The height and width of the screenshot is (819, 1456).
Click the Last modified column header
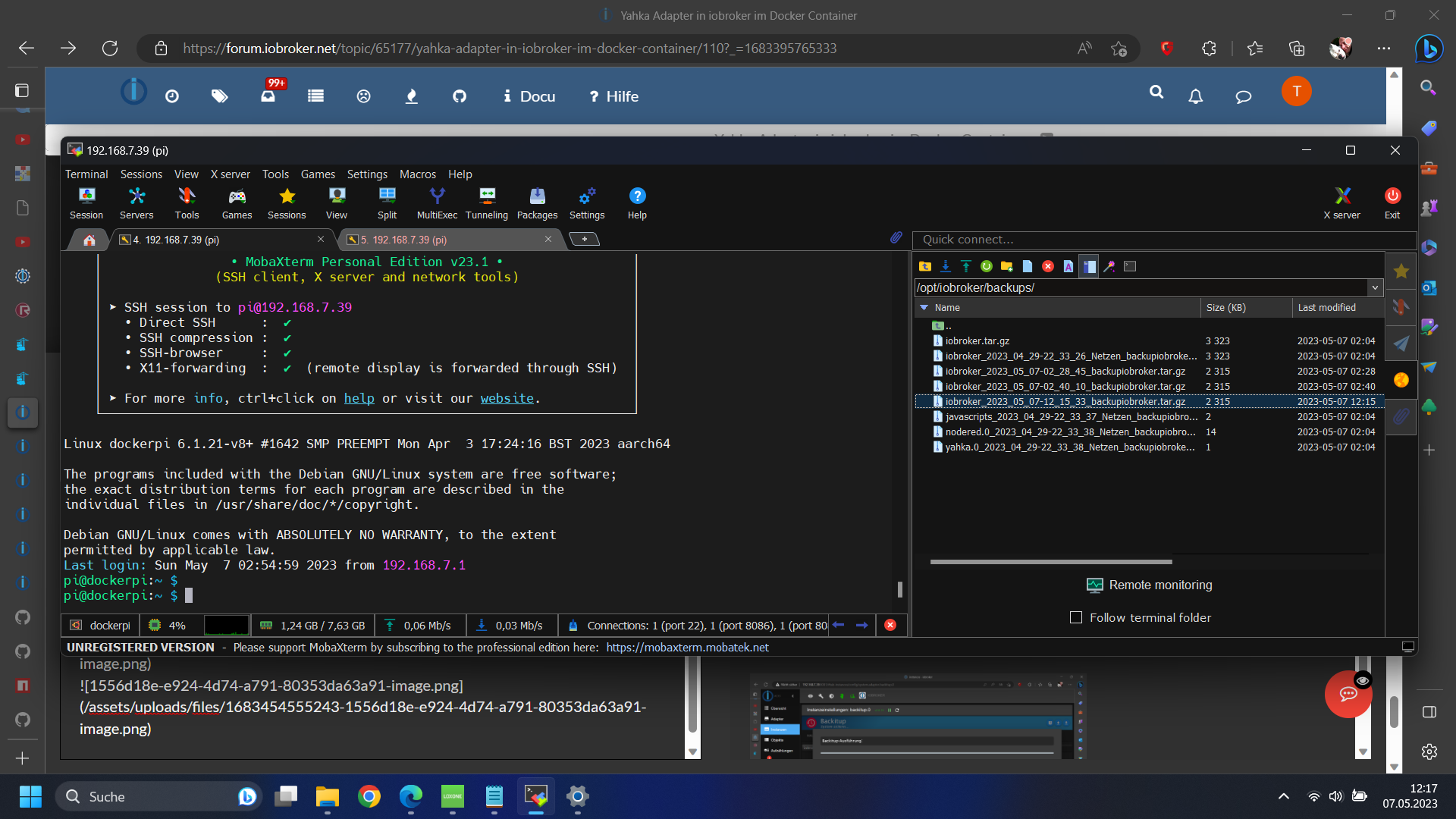1338,307
